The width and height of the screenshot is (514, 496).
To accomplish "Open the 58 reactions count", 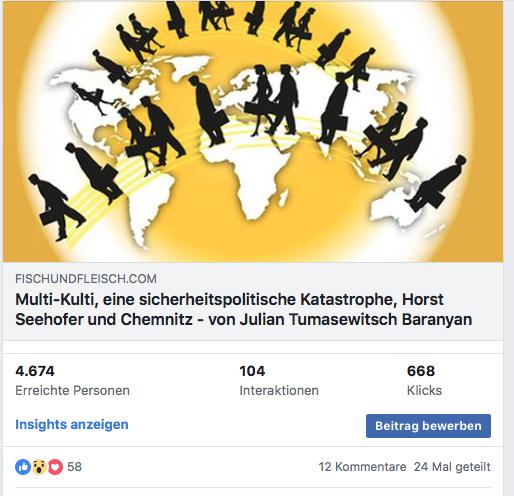I will (74, 467).
